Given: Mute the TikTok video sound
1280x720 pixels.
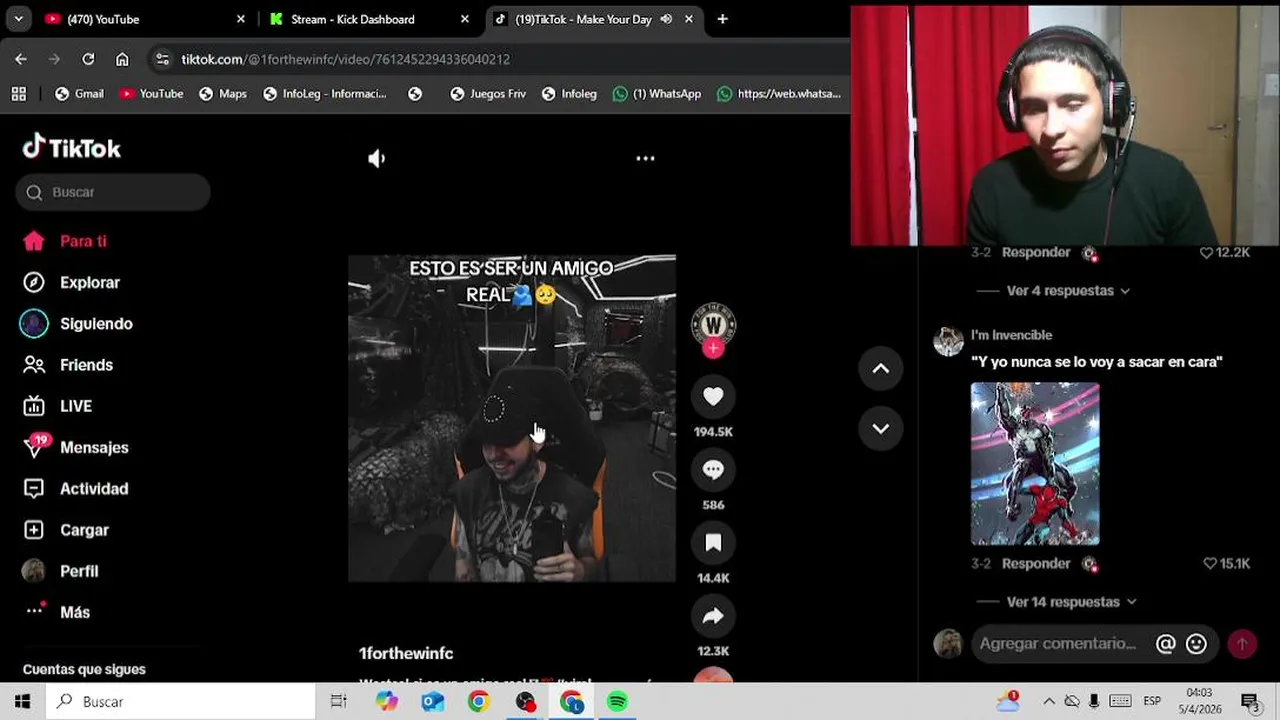Looking at the screenshot, I should coord(376,158).
